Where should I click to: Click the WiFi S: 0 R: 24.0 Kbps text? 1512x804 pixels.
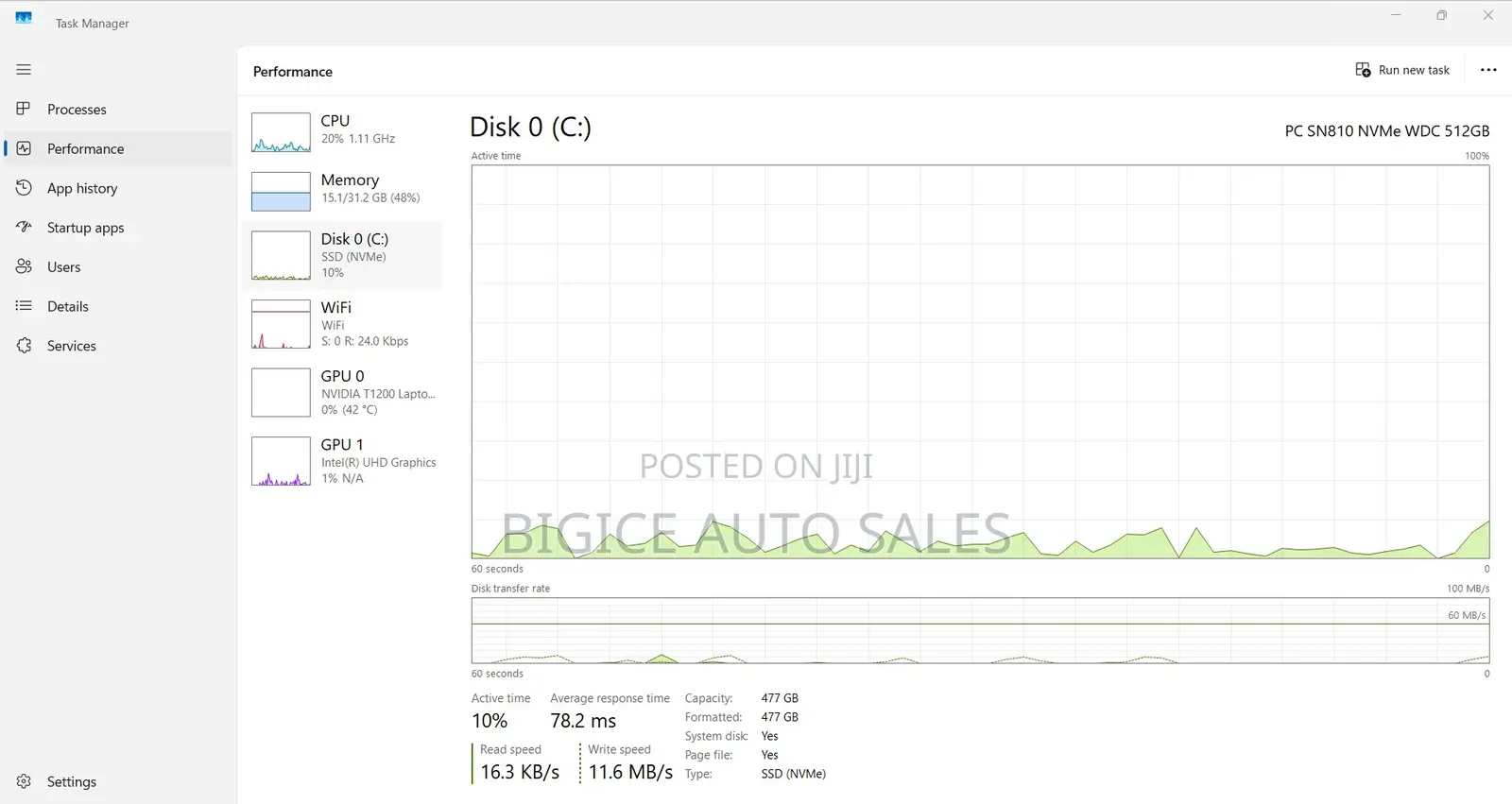coord(365,341)
